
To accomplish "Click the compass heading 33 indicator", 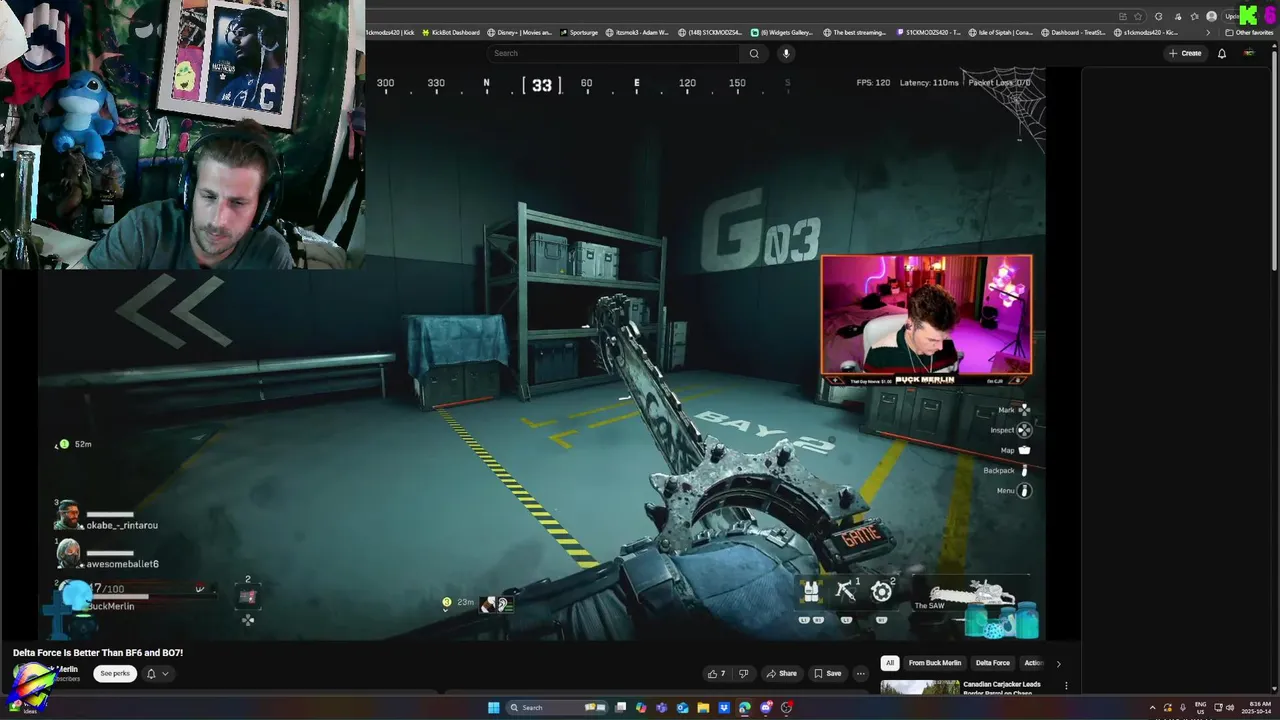I will (x=541, y=85).
